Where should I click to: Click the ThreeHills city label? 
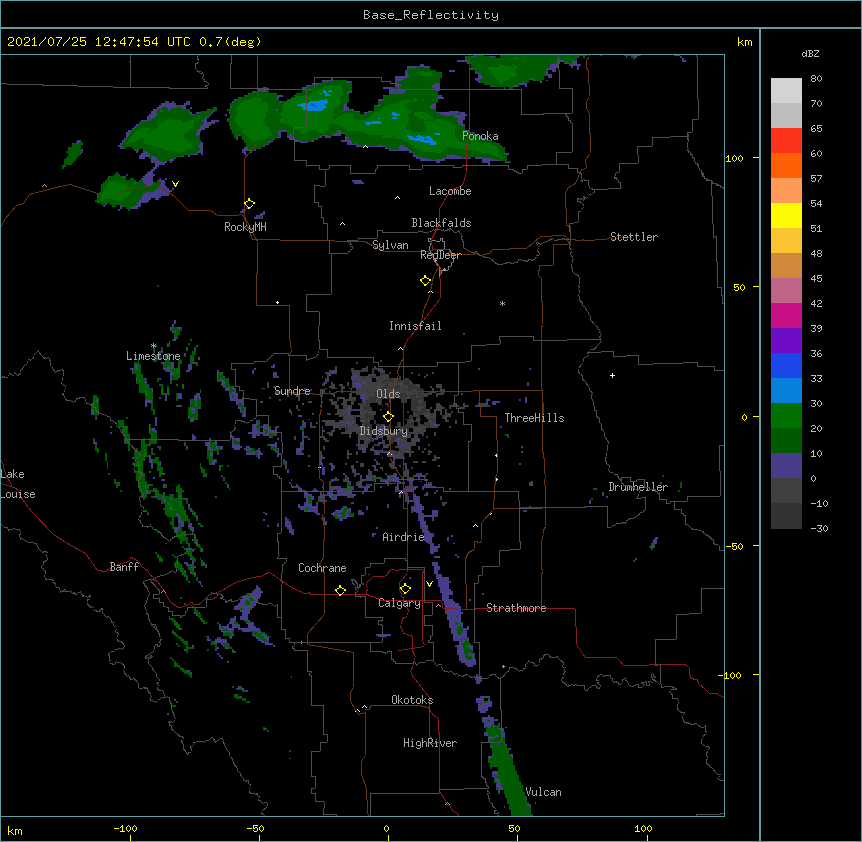click(534, 418)
